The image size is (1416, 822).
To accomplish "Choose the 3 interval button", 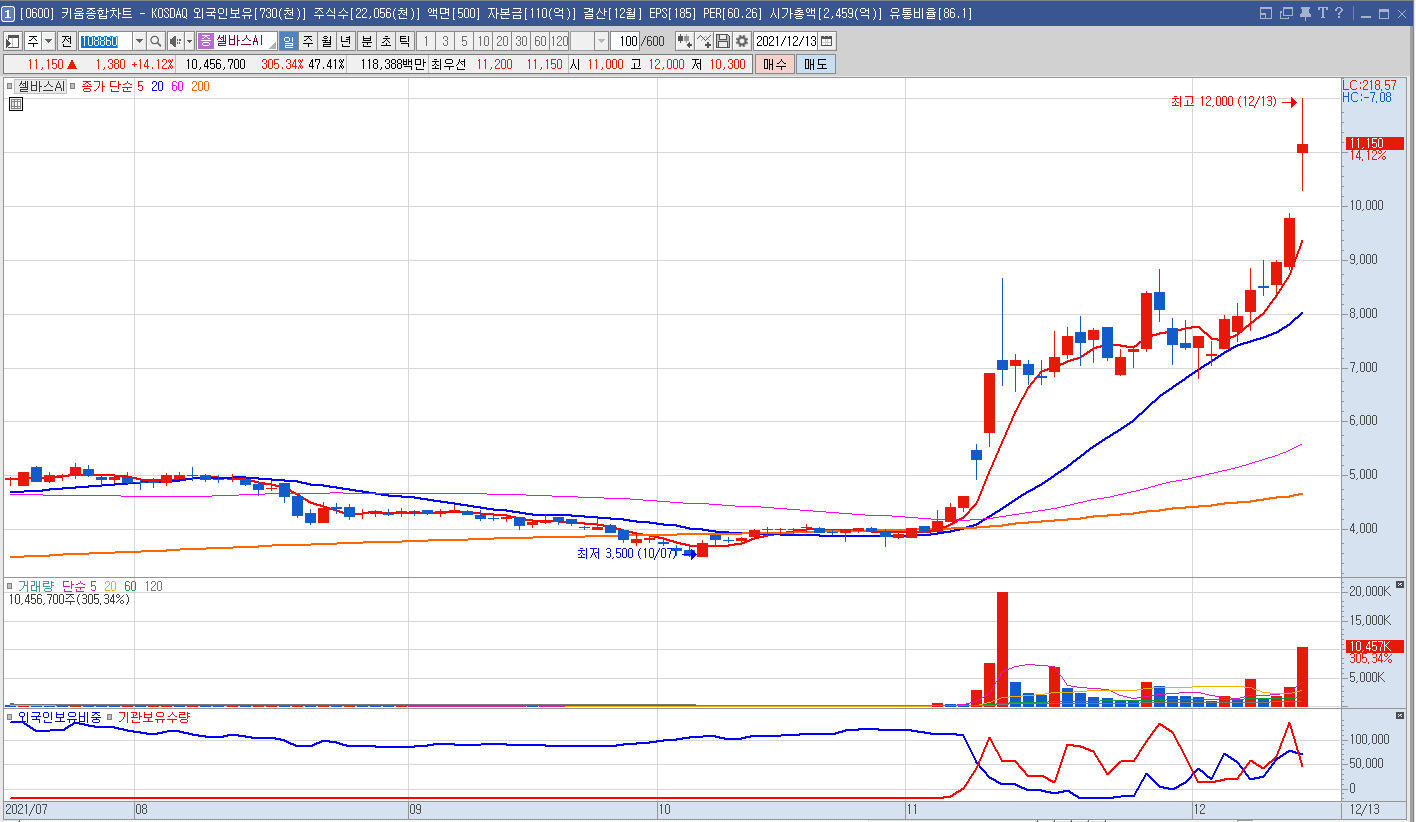I will (x=445, y=41).
